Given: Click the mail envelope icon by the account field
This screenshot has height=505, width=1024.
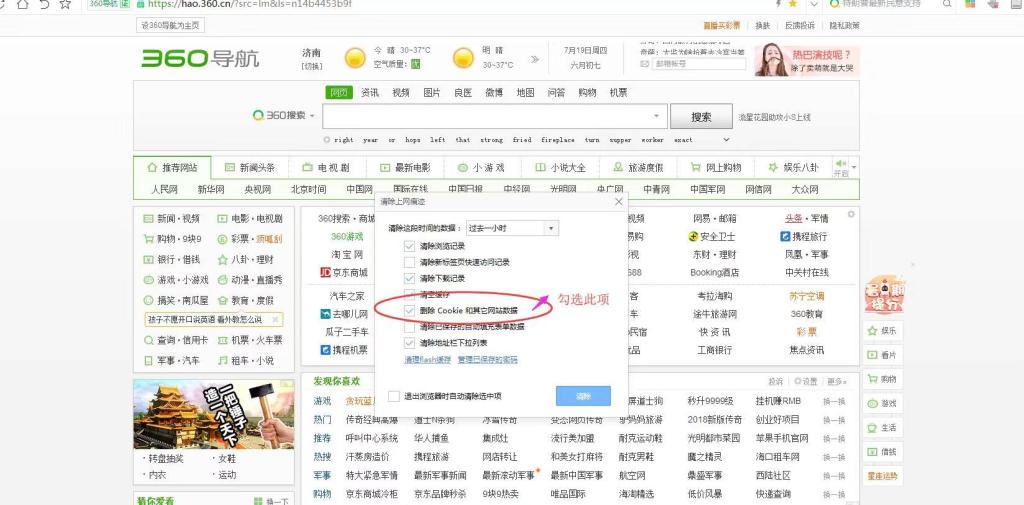Looking at the screenshot, I should pos(645,64).
